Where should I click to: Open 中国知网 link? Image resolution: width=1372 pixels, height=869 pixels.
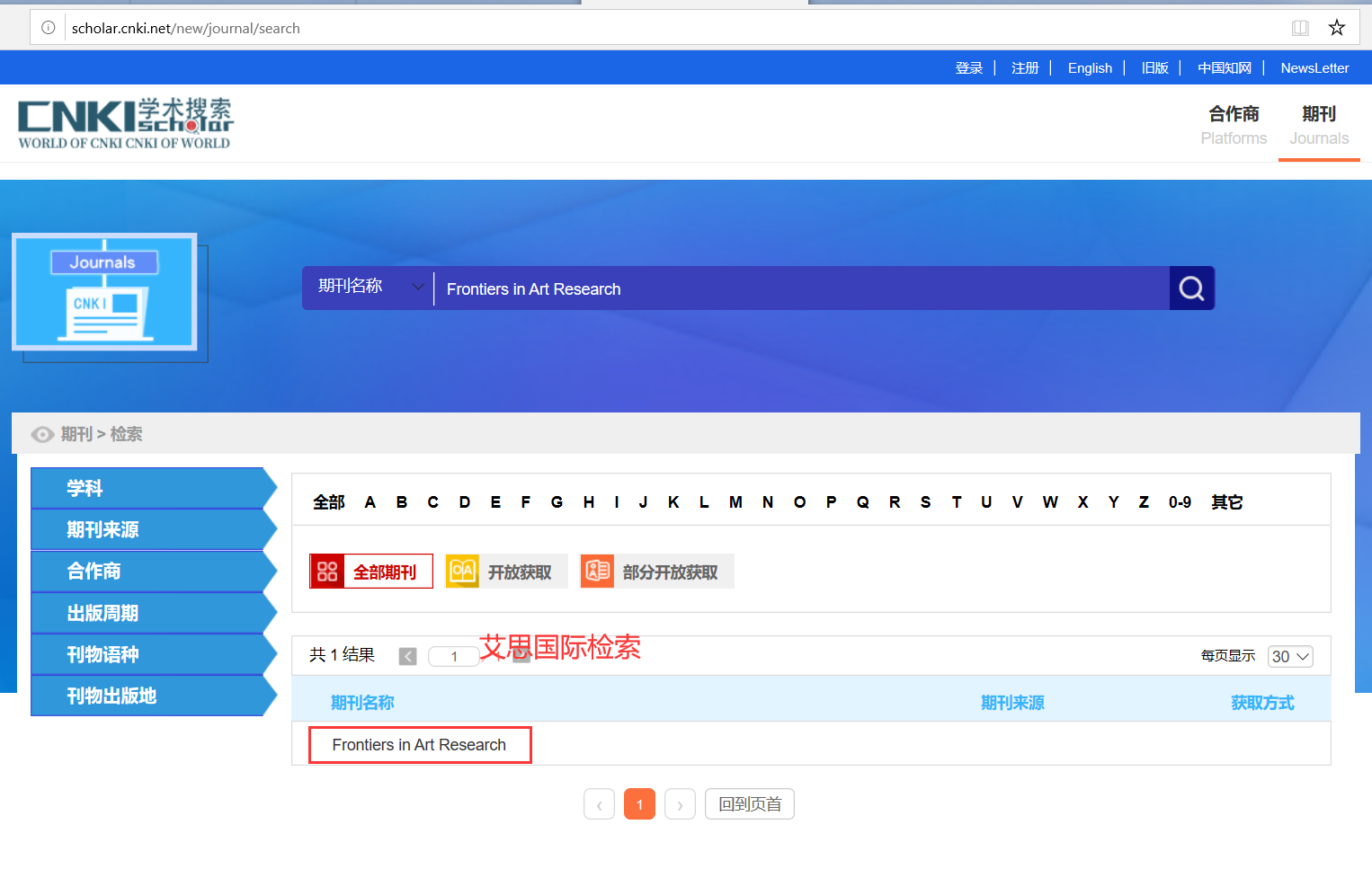(x=1225, y=67)
